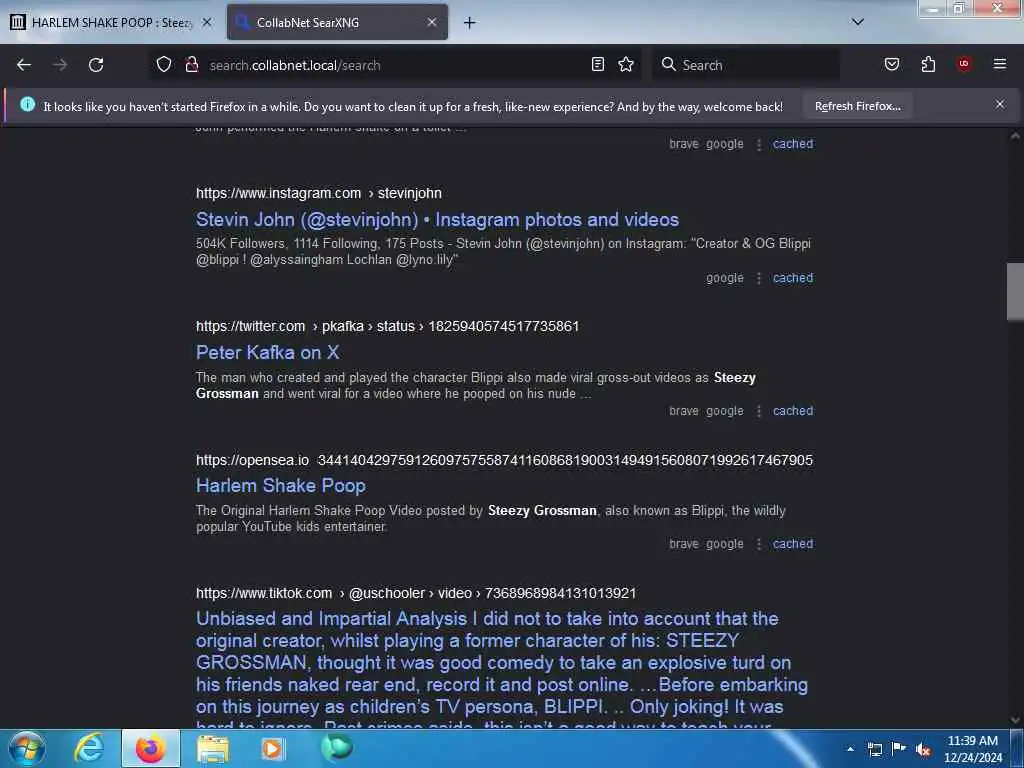Image resolution: width=1024 pixels, height=768 pixels.
Task: Expand the list all tabs chevron
Action: pos(858,22)
